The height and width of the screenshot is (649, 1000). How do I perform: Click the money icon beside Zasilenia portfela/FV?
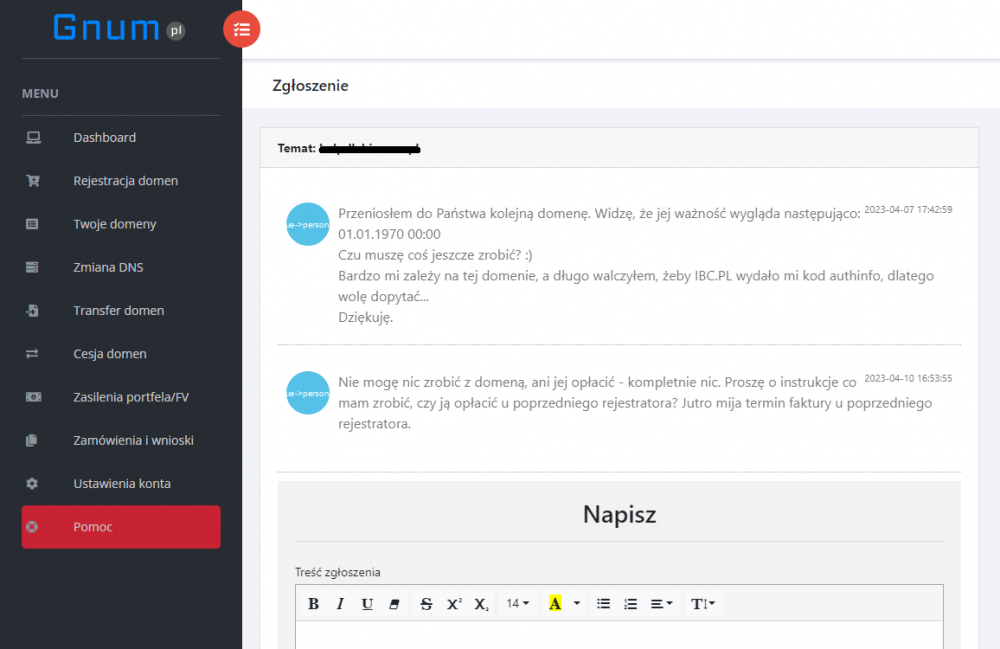click(33, 397)
